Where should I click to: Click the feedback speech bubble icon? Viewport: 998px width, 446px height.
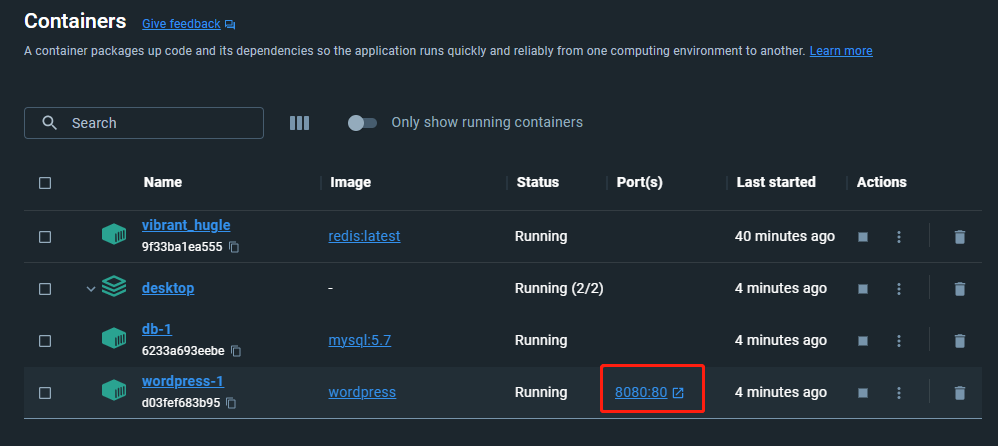[230, 25]
